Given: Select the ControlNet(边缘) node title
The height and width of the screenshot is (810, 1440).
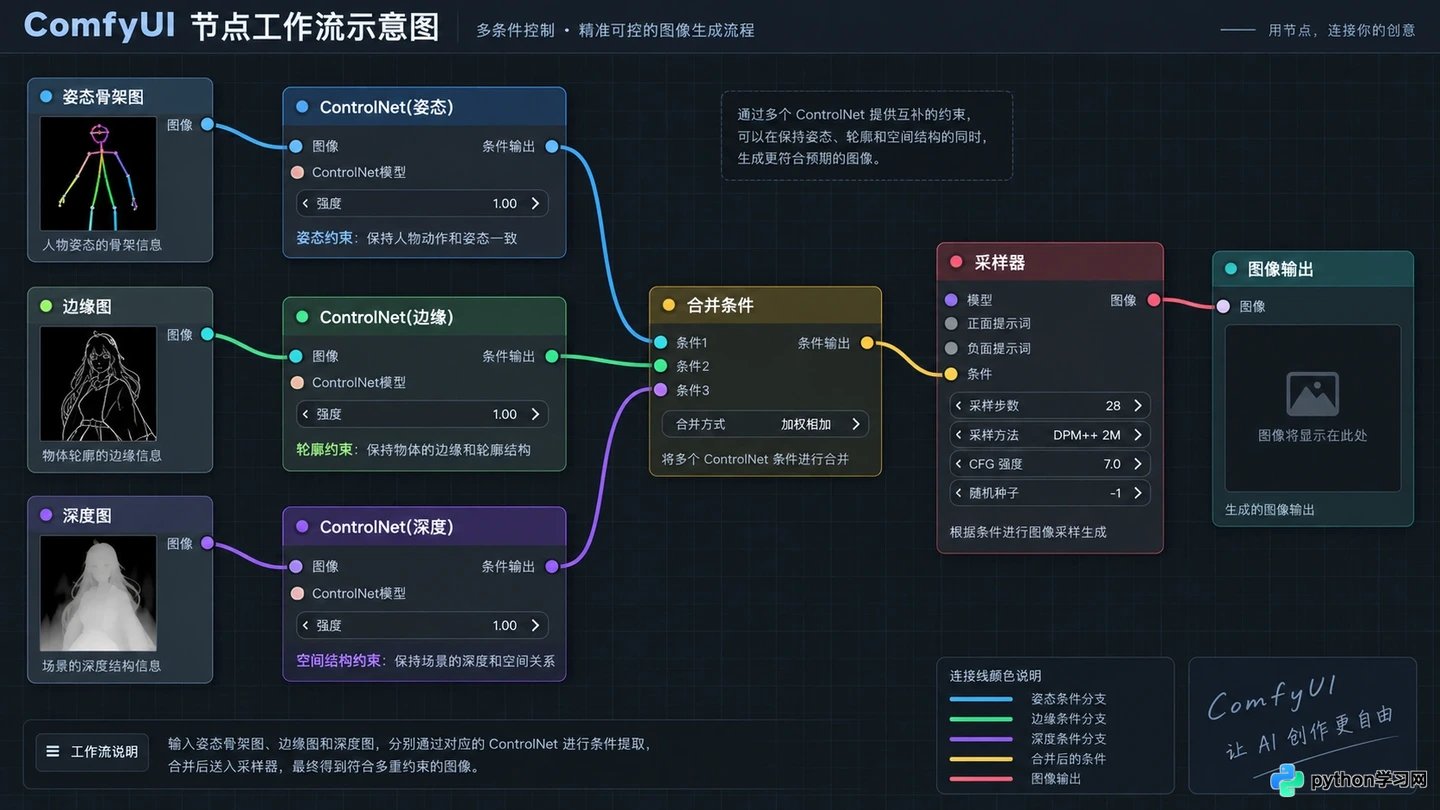Looking at the screenshot, I should [x=386, y=317].
